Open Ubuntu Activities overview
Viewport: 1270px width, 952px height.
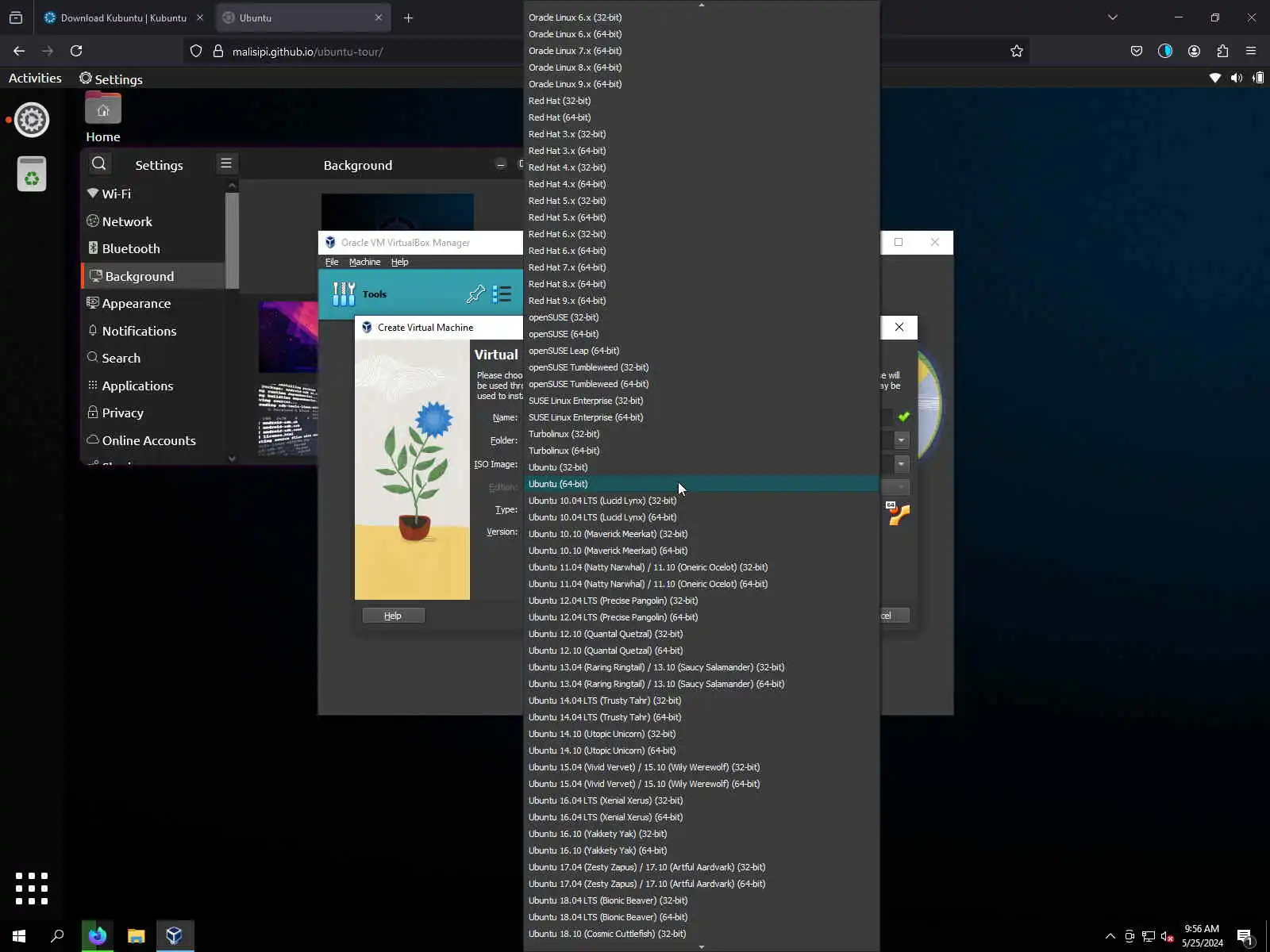coord(35,78)
